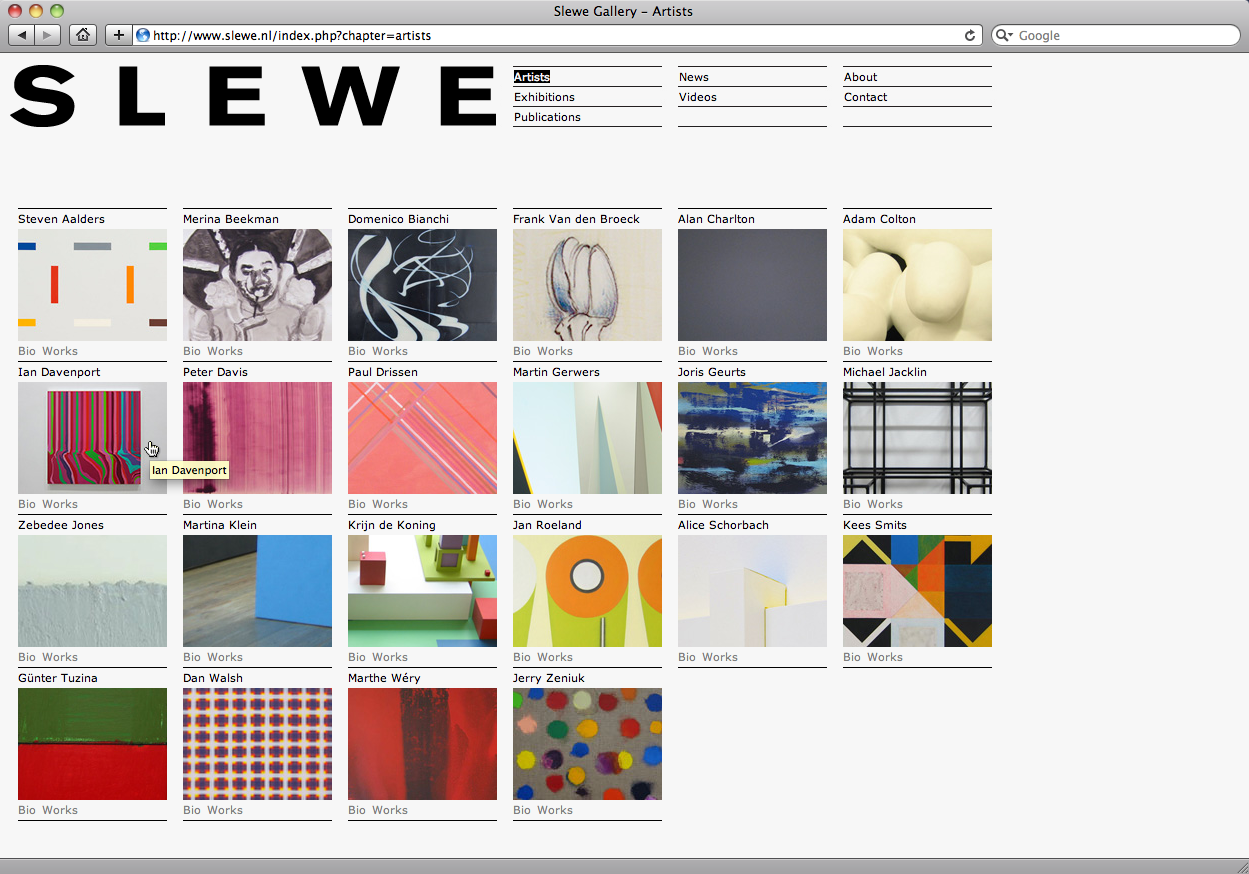Screen dimensions: 1249x874
Task: Click the URL address field
Action: click(x=550, y=35)
